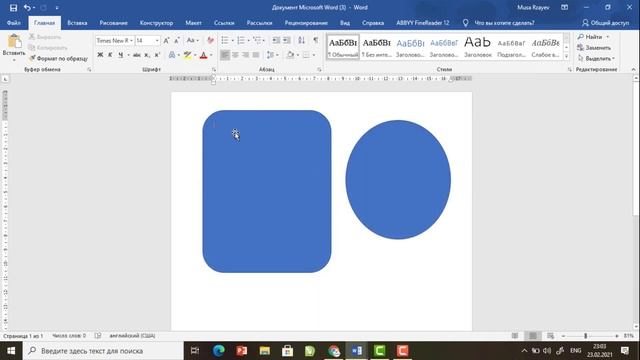Click the Заменить replace button
Screen dimensions: 640x360
tap(594, 48)
